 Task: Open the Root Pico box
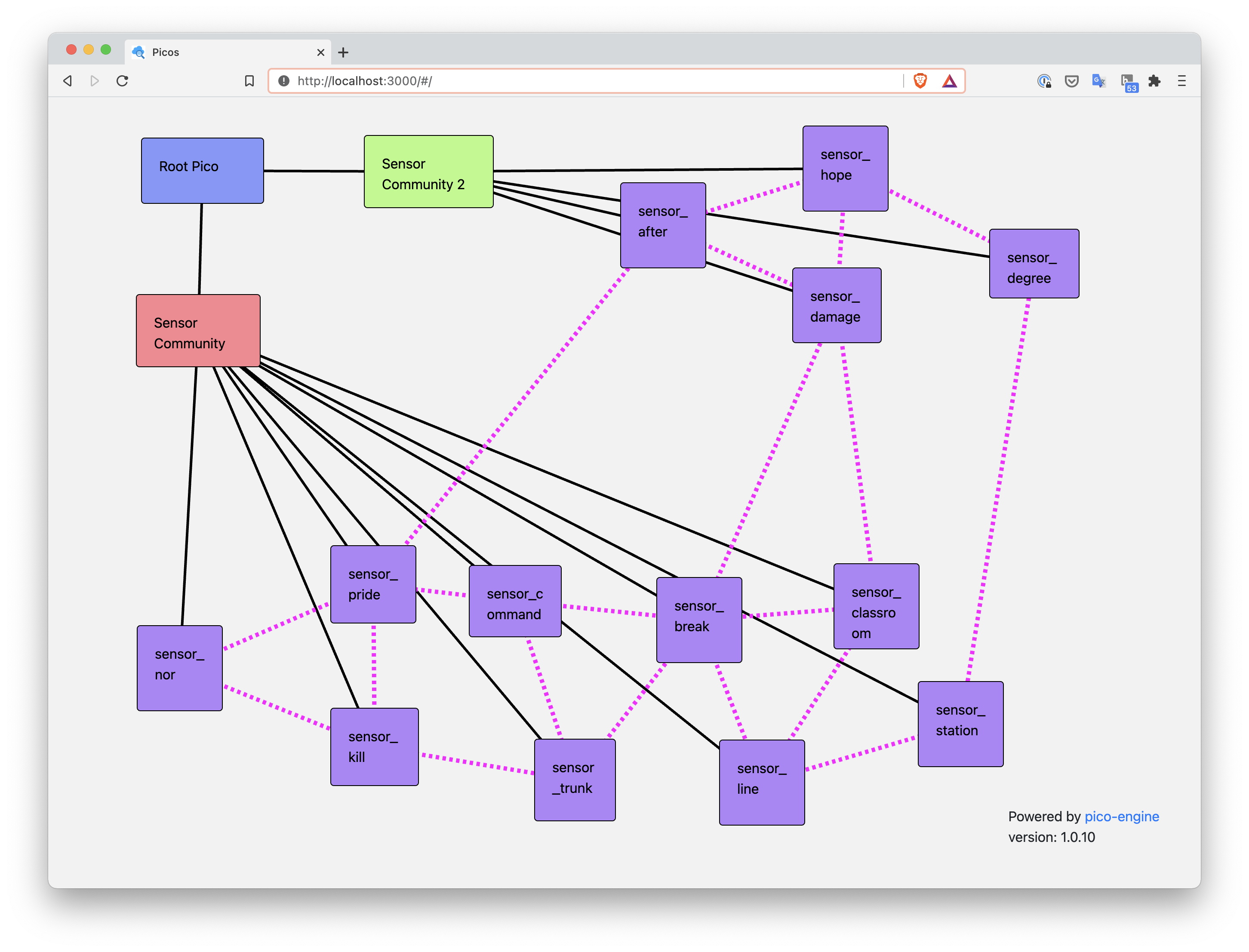point(202,171)
